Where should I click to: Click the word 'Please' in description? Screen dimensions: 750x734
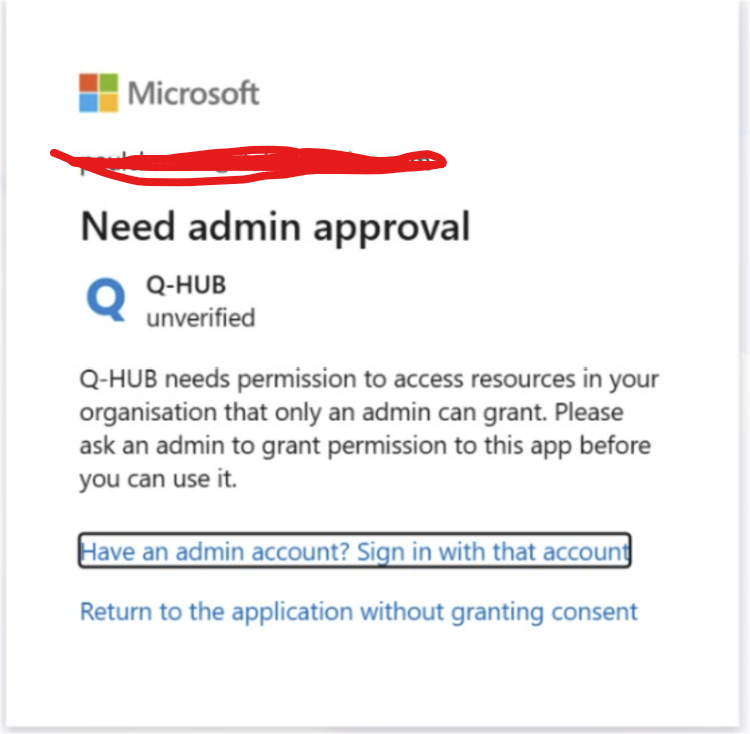pos(589,412)
